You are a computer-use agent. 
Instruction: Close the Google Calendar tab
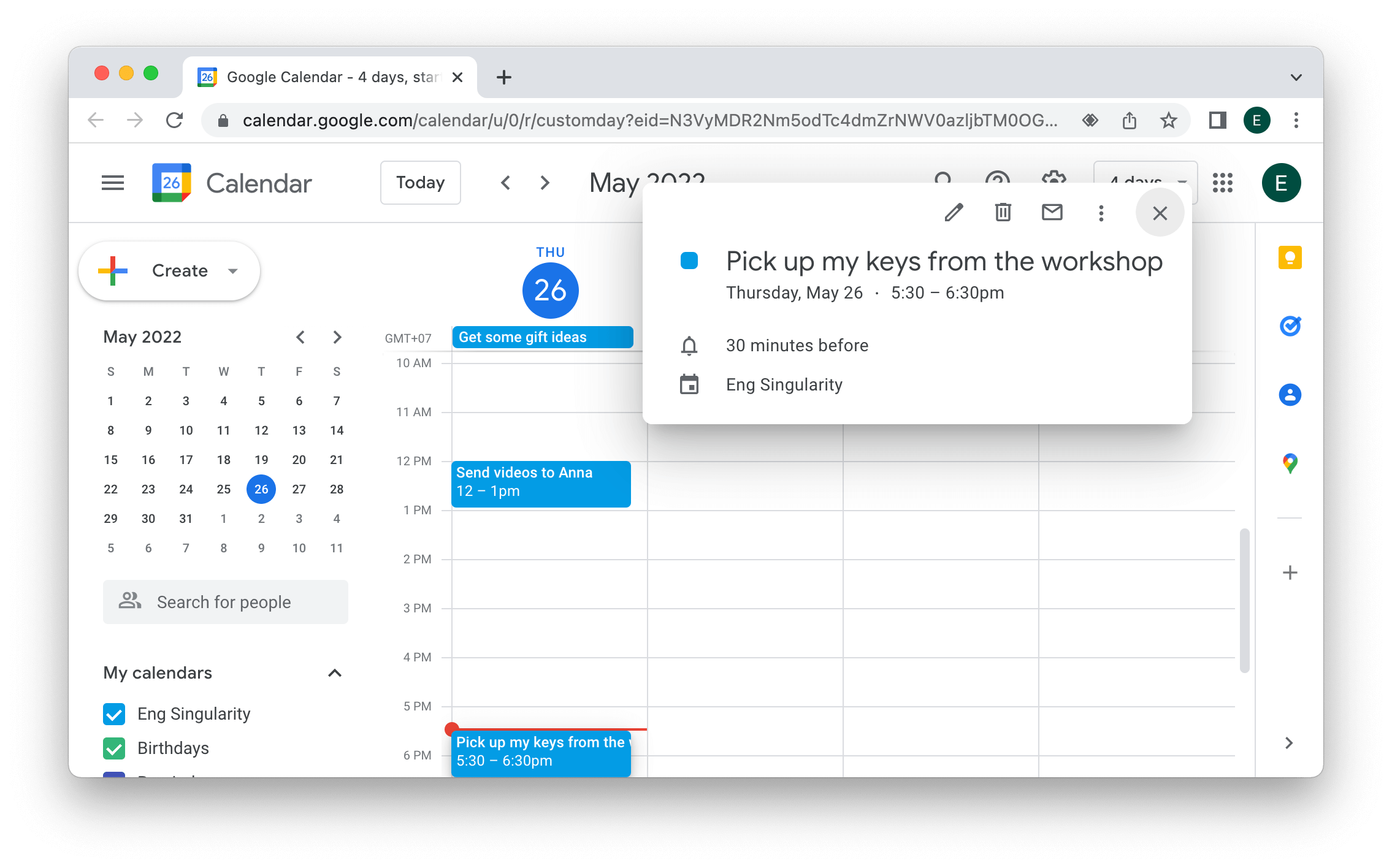pos(457,77)
